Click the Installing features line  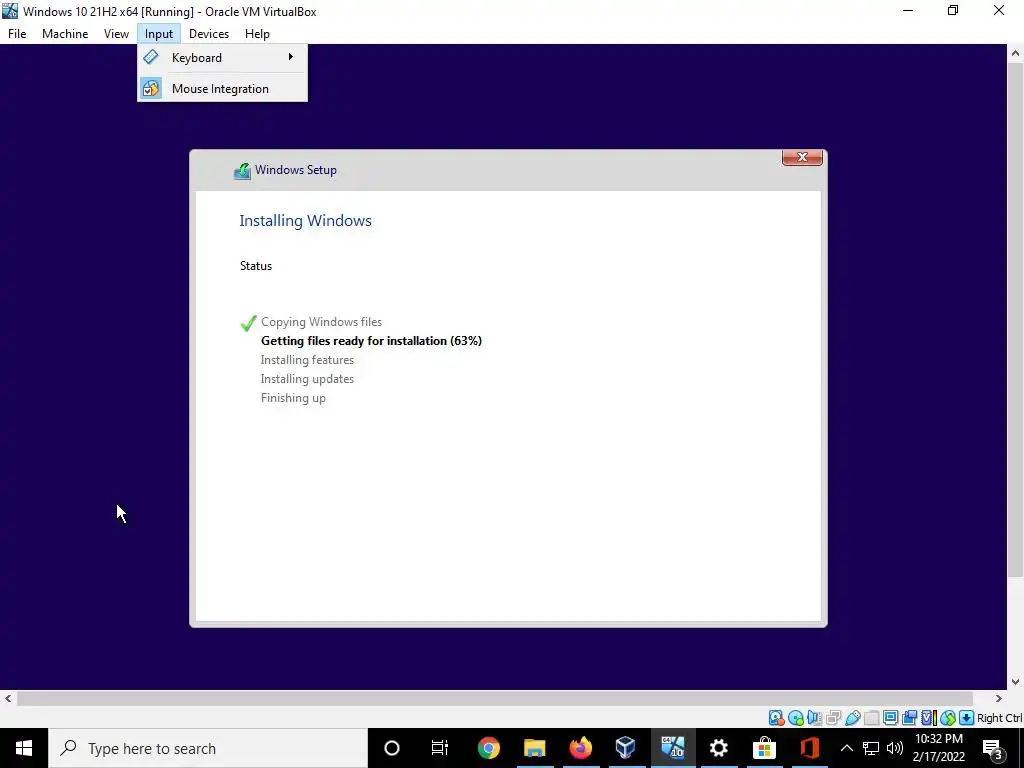point(307,360)
